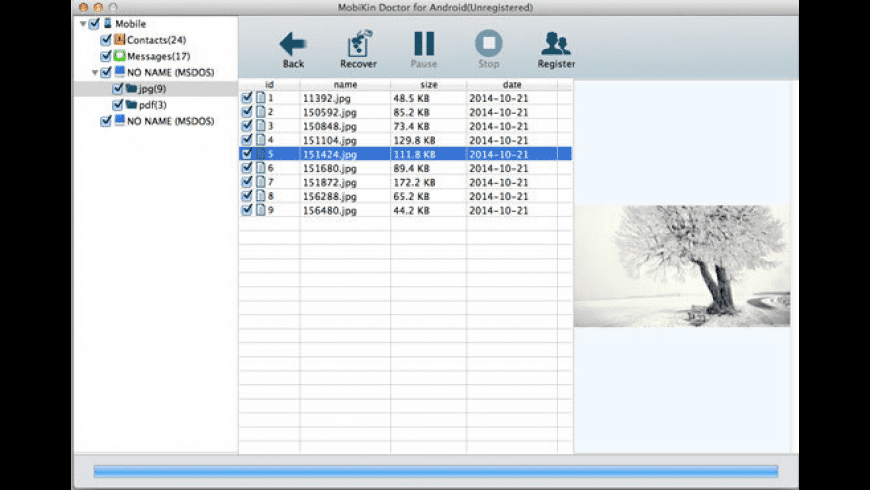The image size is (870, 490).
Task: Toggle the Contacts(24) checkbox
Action: (105, 40)
